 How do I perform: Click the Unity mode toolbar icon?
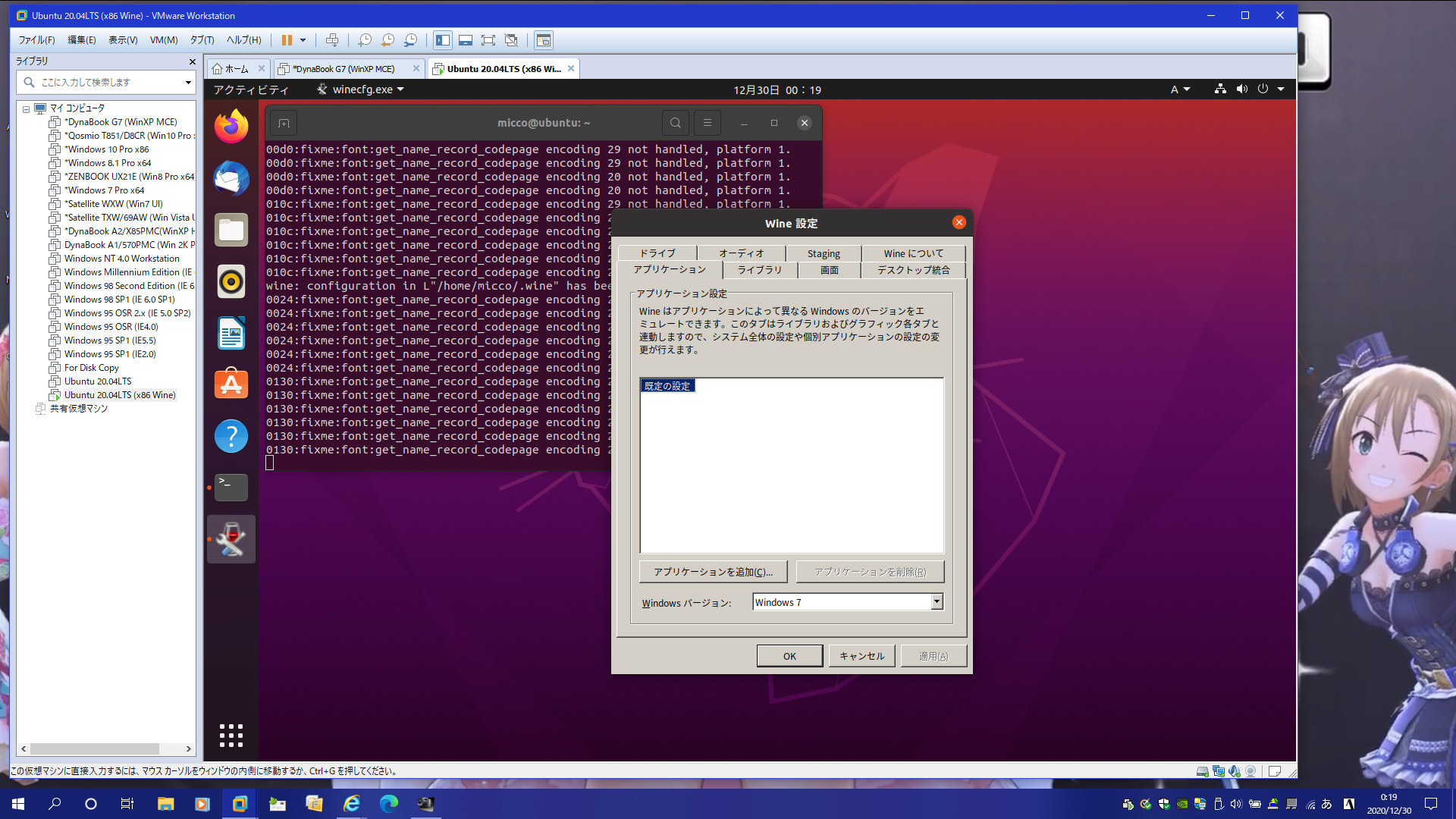(x=511, y=40)
